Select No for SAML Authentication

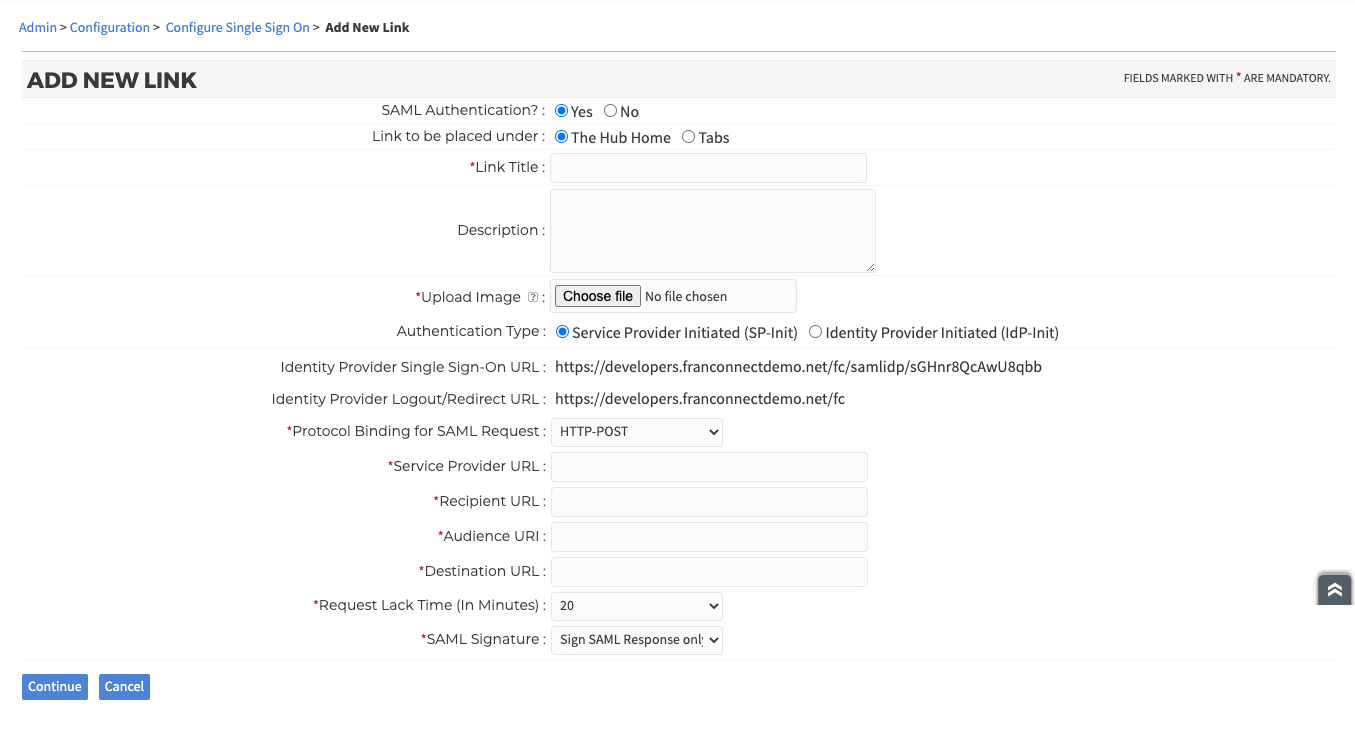tap(610, 111)
